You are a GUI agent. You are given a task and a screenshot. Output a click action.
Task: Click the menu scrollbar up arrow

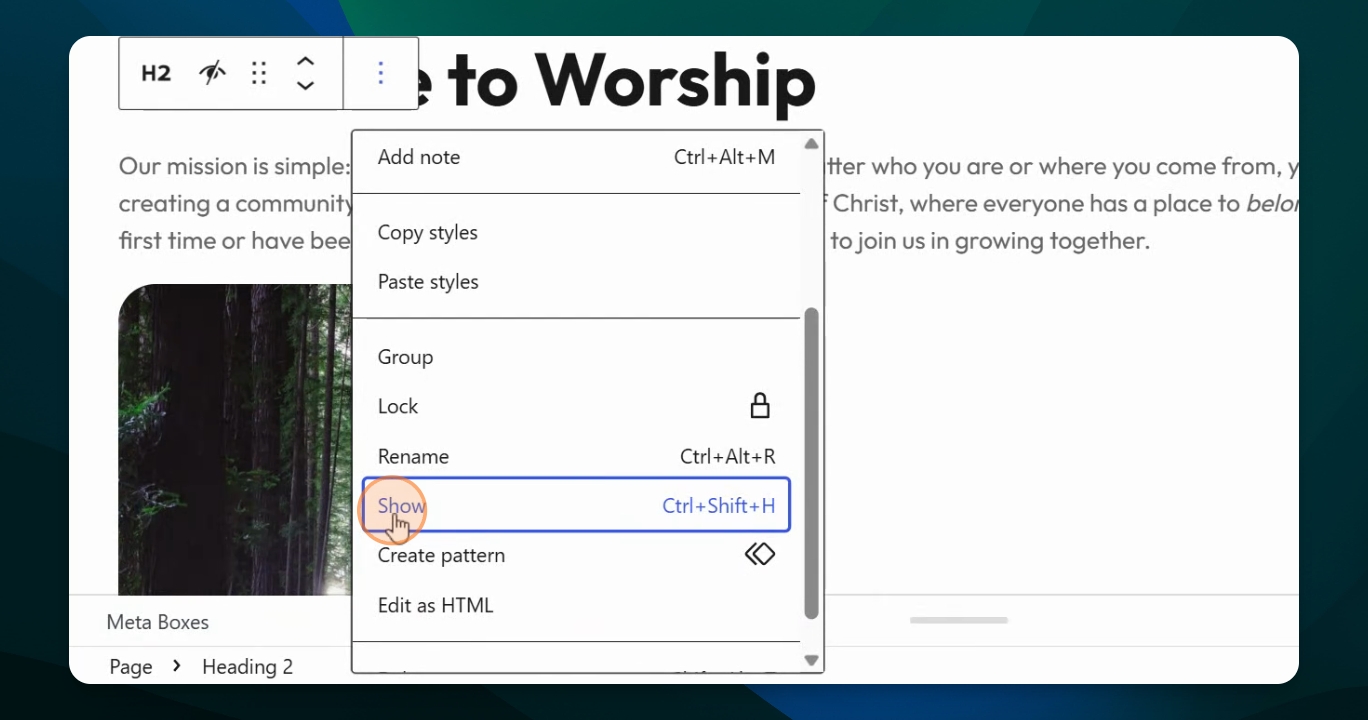(x=811, y=144)
